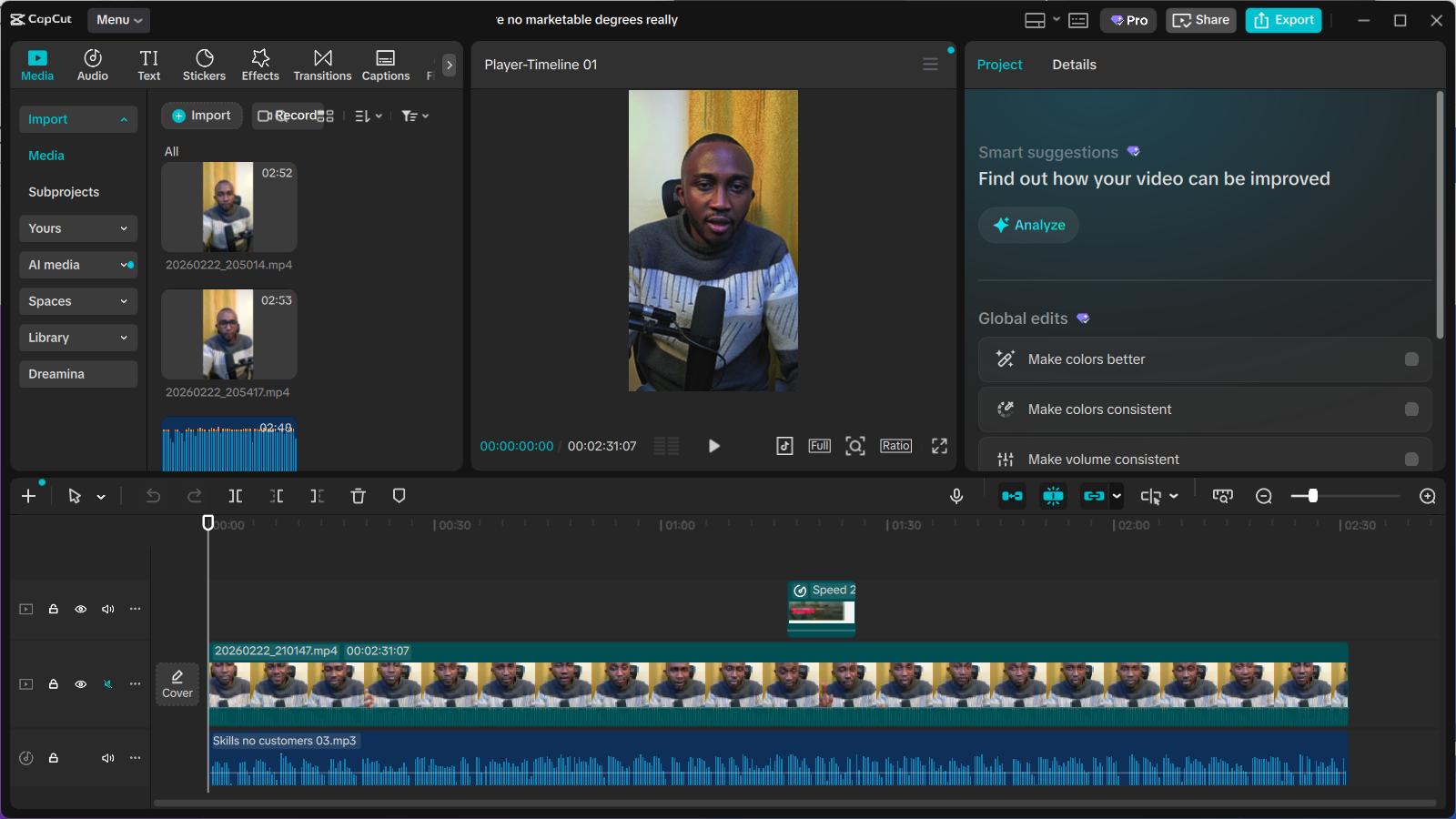Viewport: 1456px width, 819px height.
Task: Expand the AI media dropdown
Action: pyautogui.click(x=78, y=265)
